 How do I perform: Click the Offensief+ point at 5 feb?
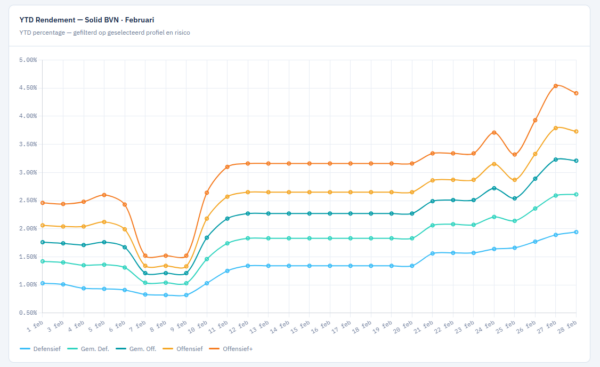coord(104,195)
